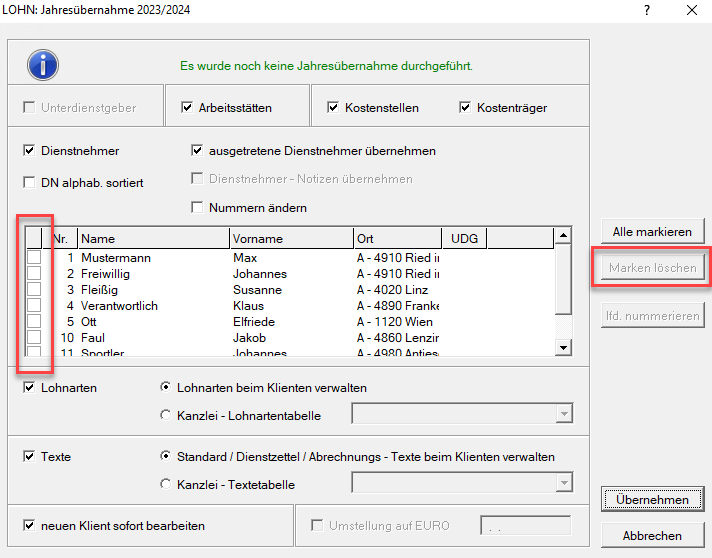Screen dimensions: 712x558
Task: Mark the checkbox for employee Mustermann
Action: click(34, 258)
